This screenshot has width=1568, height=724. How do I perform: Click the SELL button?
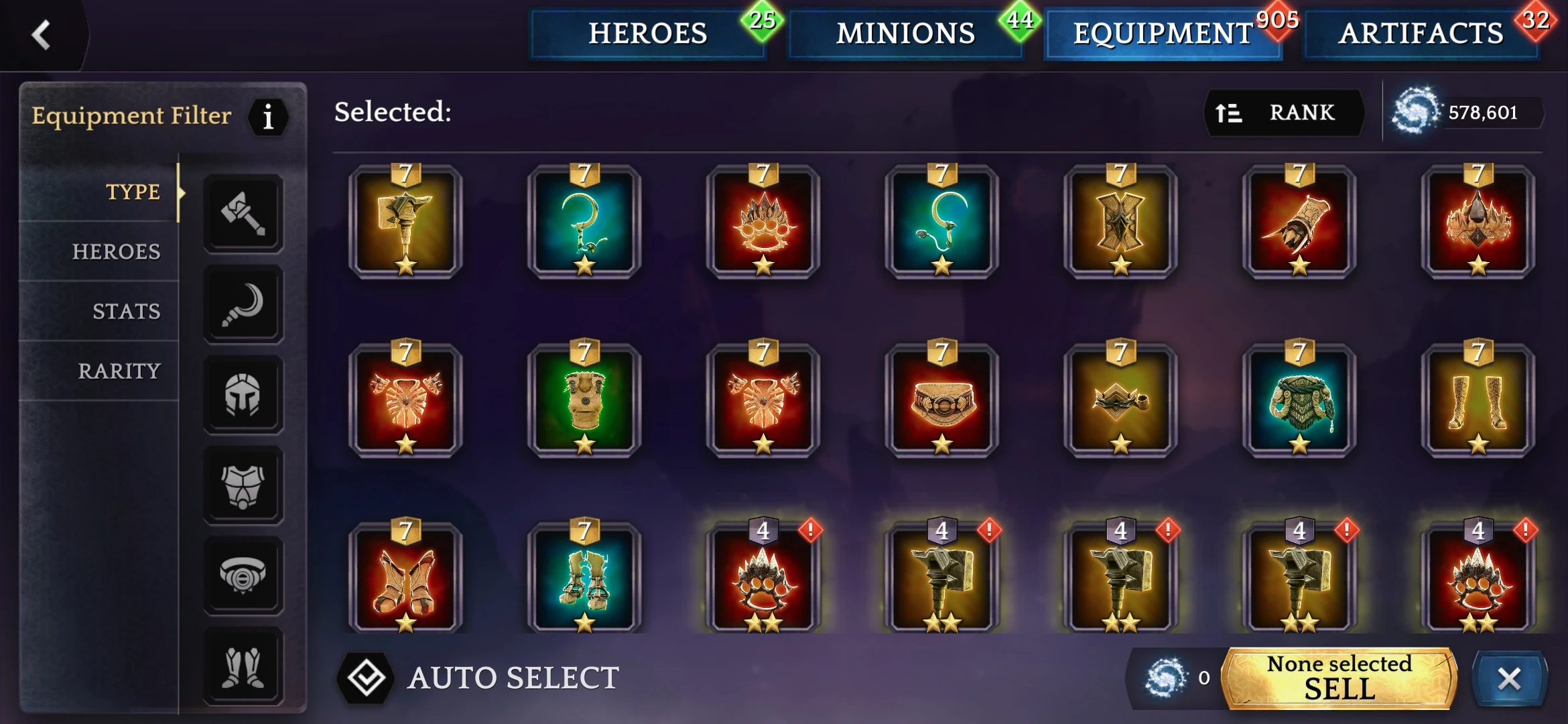point(1340,678)
